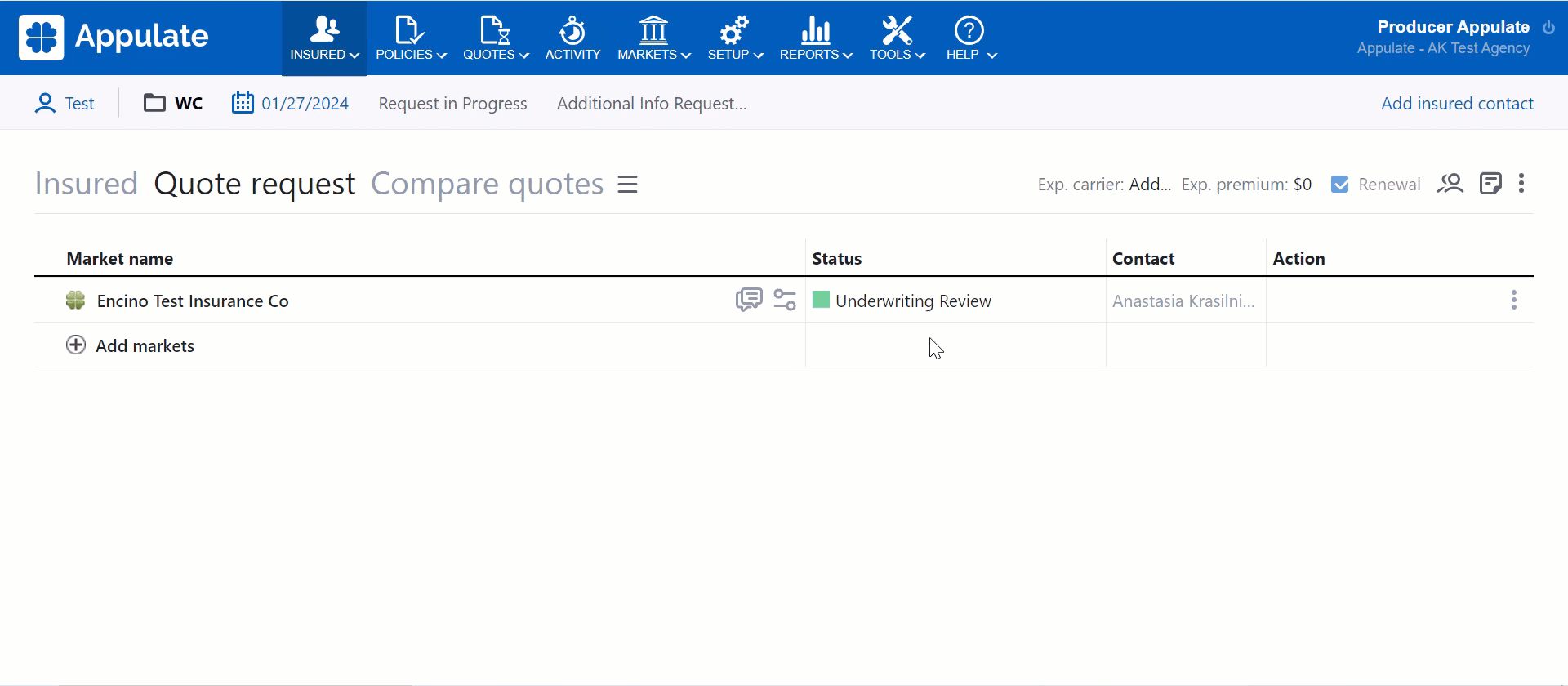1568x686 pixels.
Task: Switch to the Insured tab
Action: tap(86, 184)
